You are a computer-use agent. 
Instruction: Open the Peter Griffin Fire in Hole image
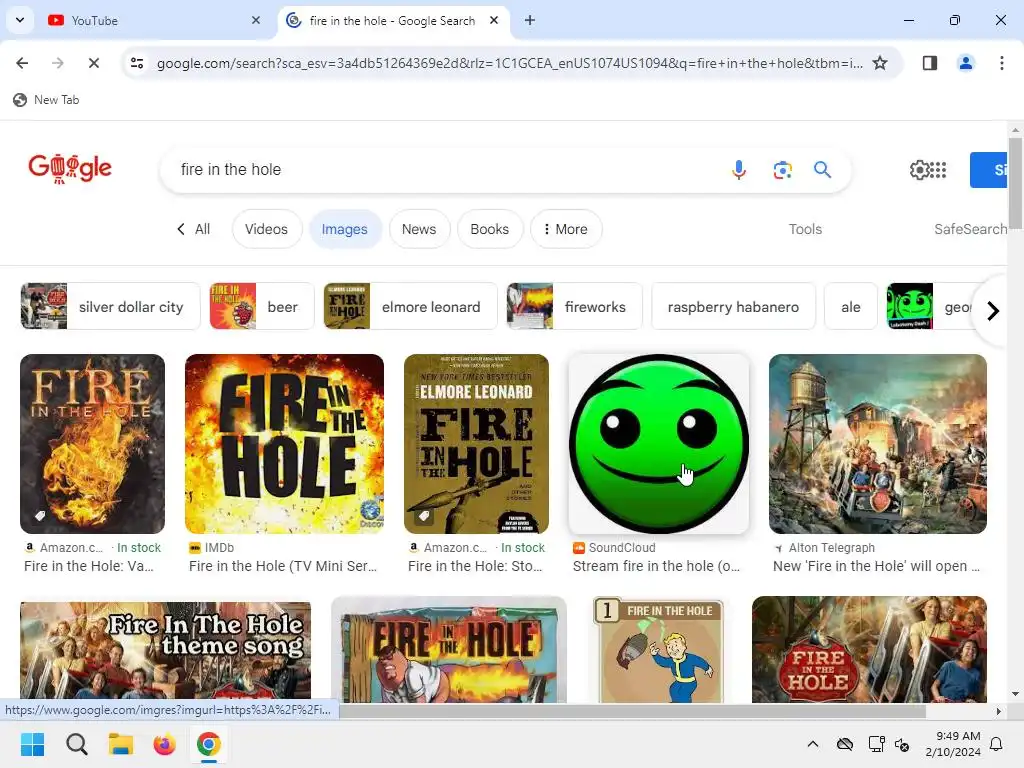point(449,650)
